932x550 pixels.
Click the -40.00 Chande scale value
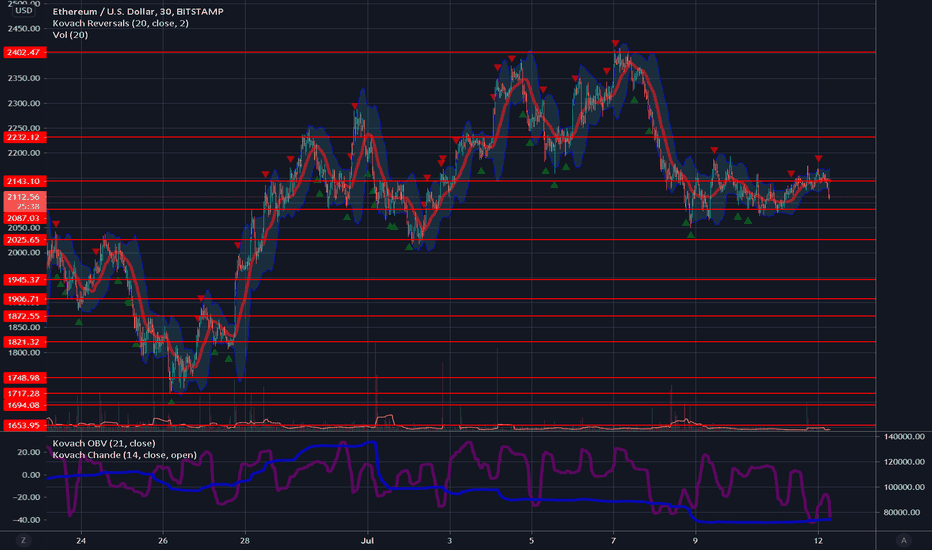27,520
